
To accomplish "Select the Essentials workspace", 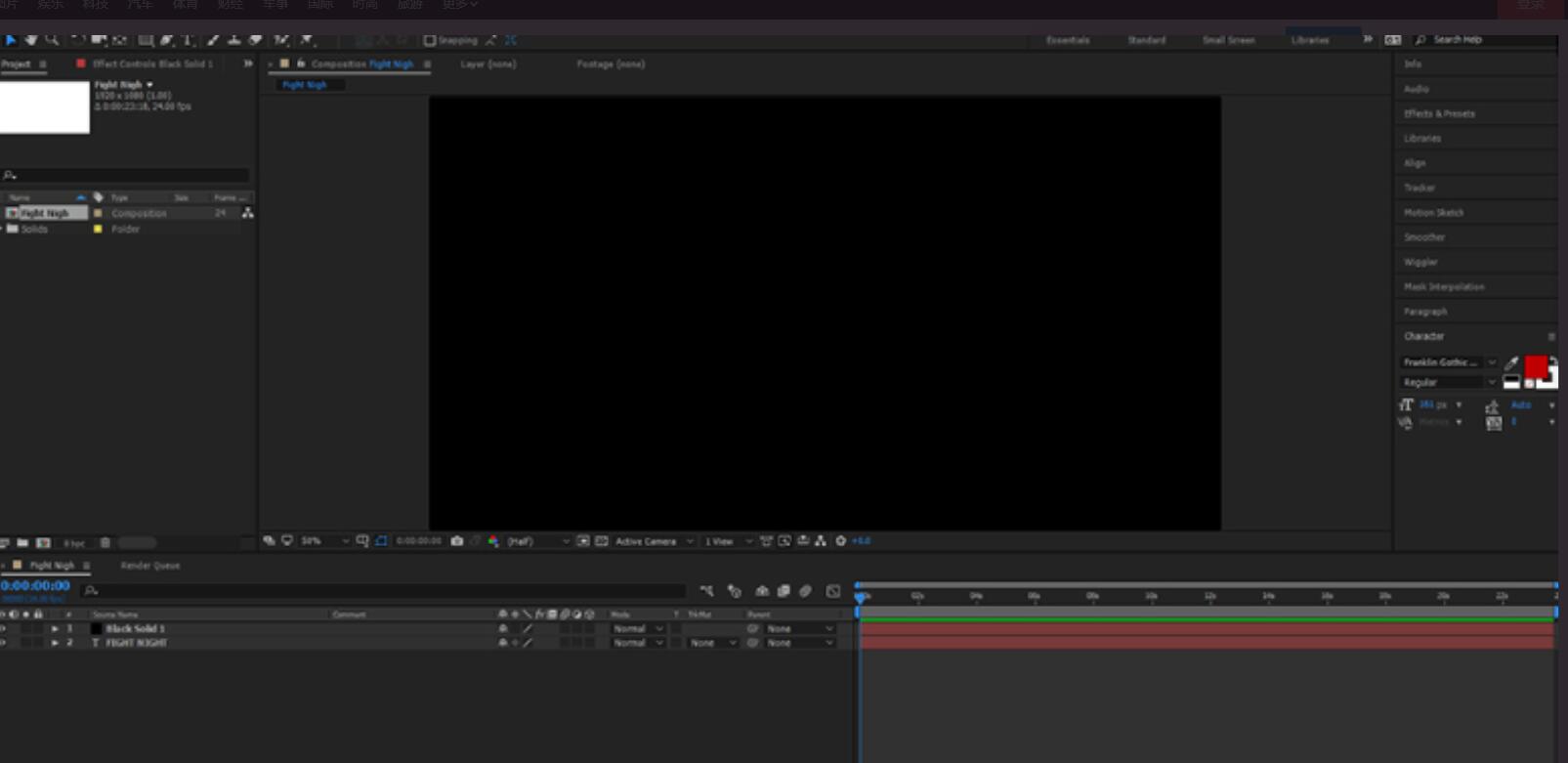I will pos(1068,40).
